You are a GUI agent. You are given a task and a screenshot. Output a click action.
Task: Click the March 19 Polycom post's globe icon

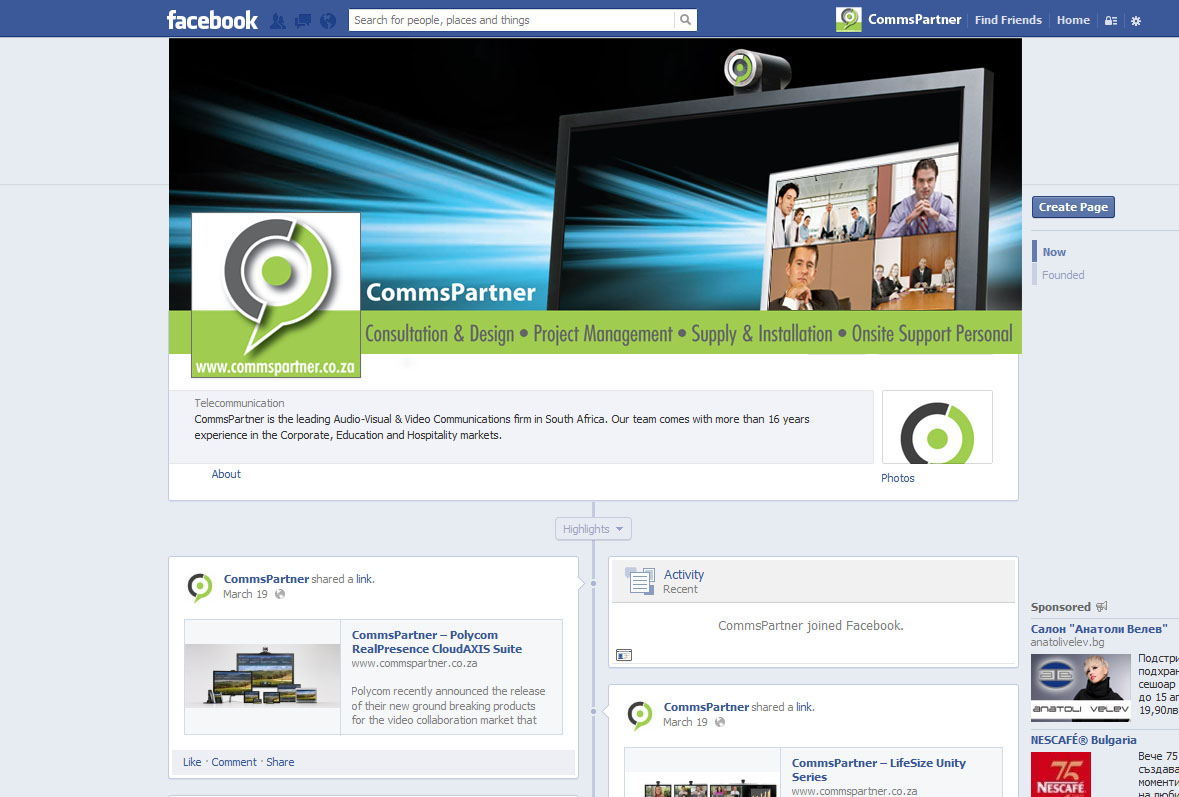tap(280, 594)
